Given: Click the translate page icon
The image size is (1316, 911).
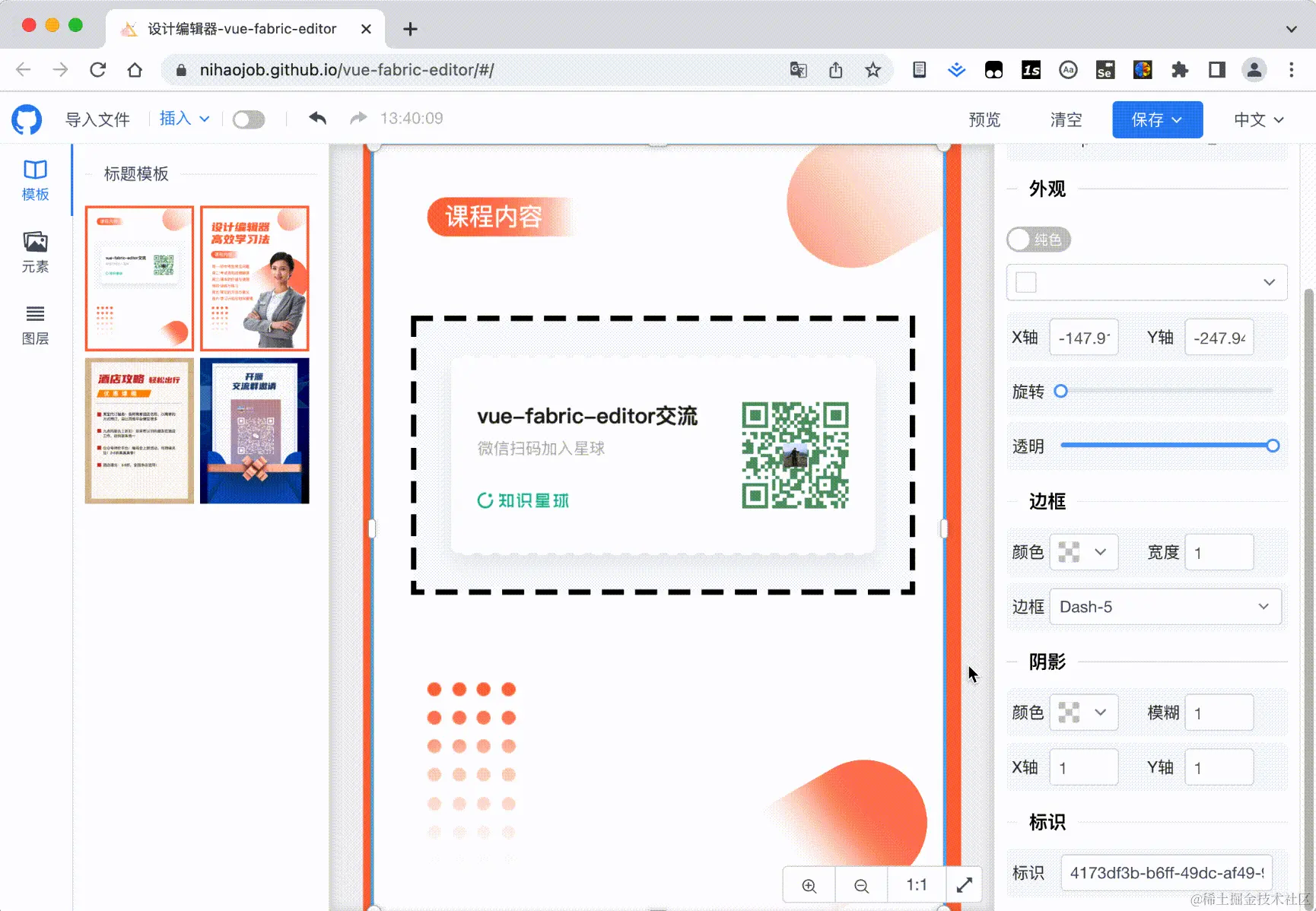Looking at the screenshot, I should point(798,70).
